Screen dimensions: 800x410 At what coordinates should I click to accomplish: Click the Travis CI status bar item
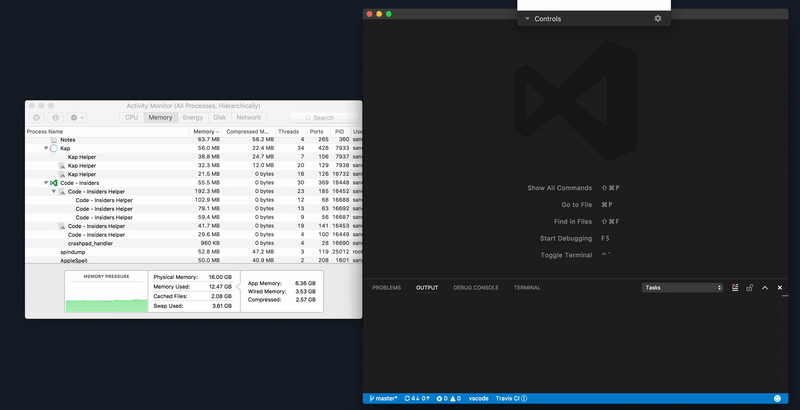click(x=511, y=398)
